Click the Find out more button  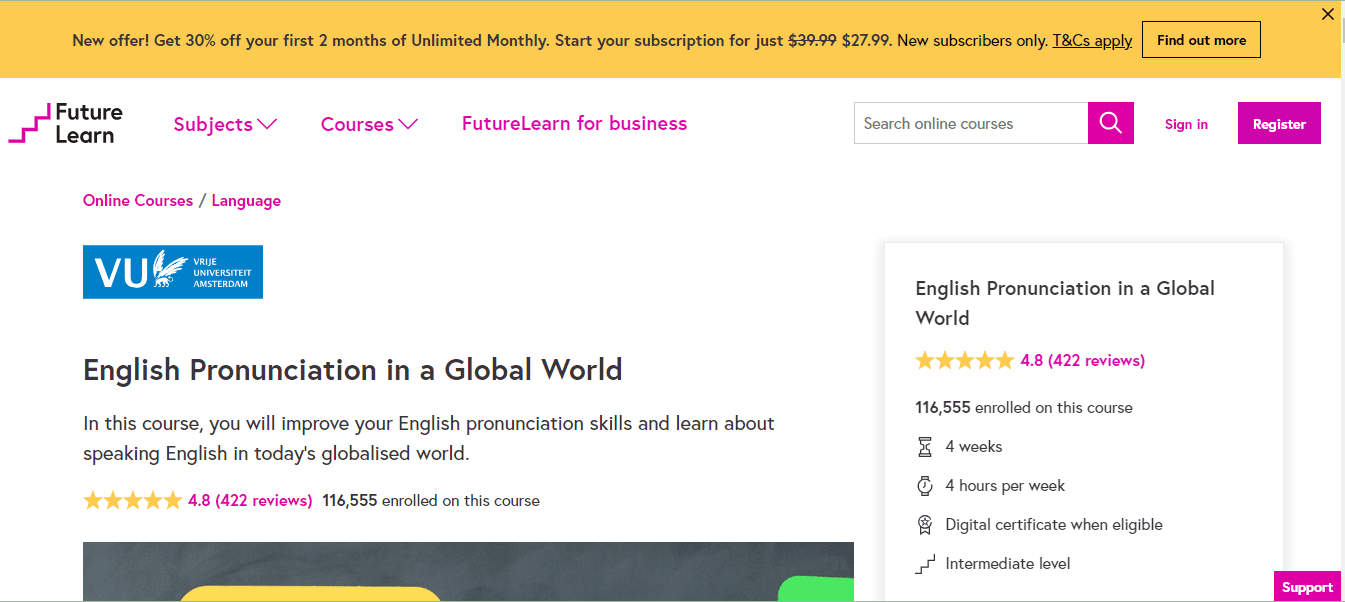click(x=1201, y=41)
